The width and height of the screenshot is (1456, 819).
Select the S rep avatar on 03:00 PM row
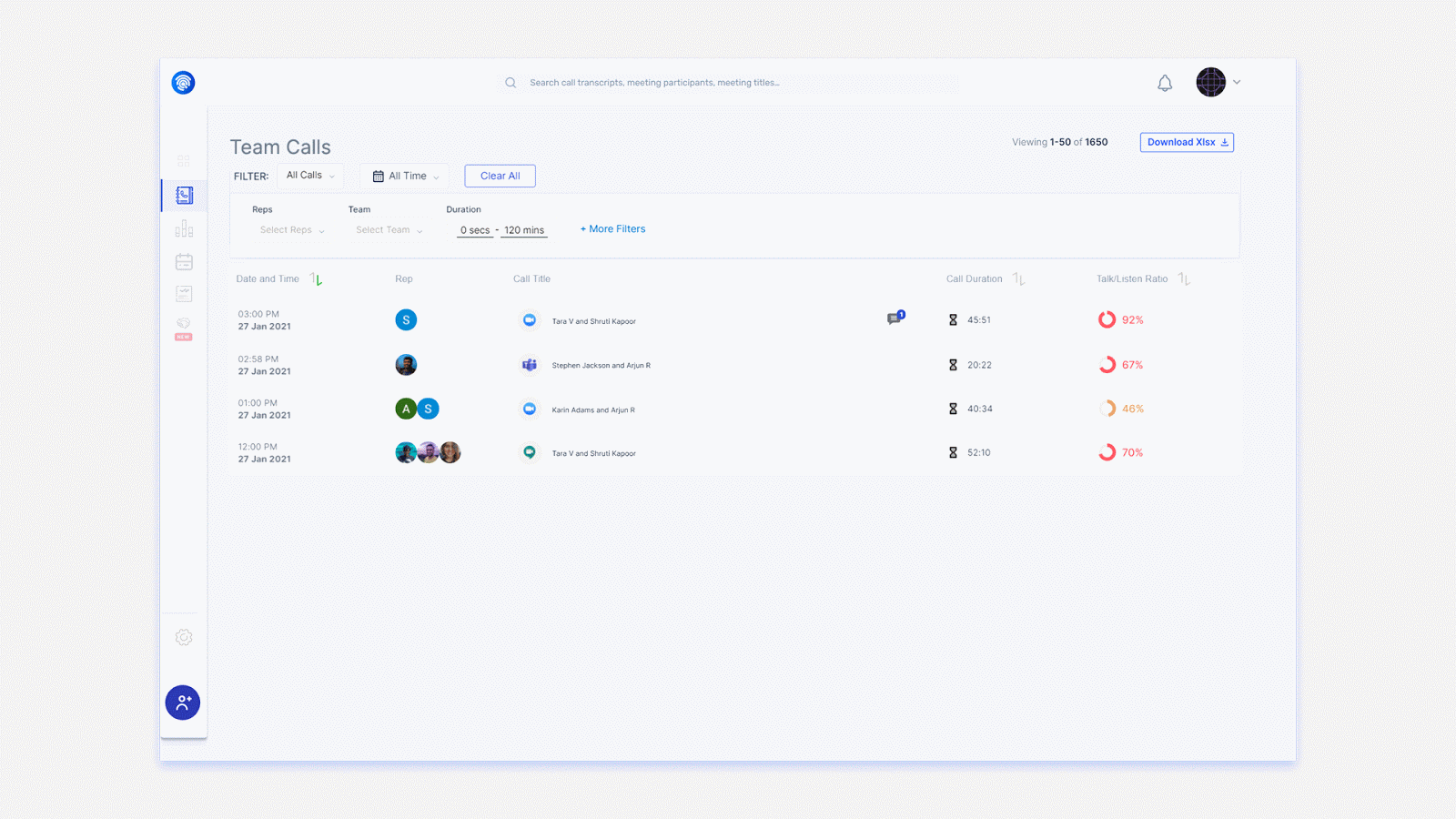406,320
